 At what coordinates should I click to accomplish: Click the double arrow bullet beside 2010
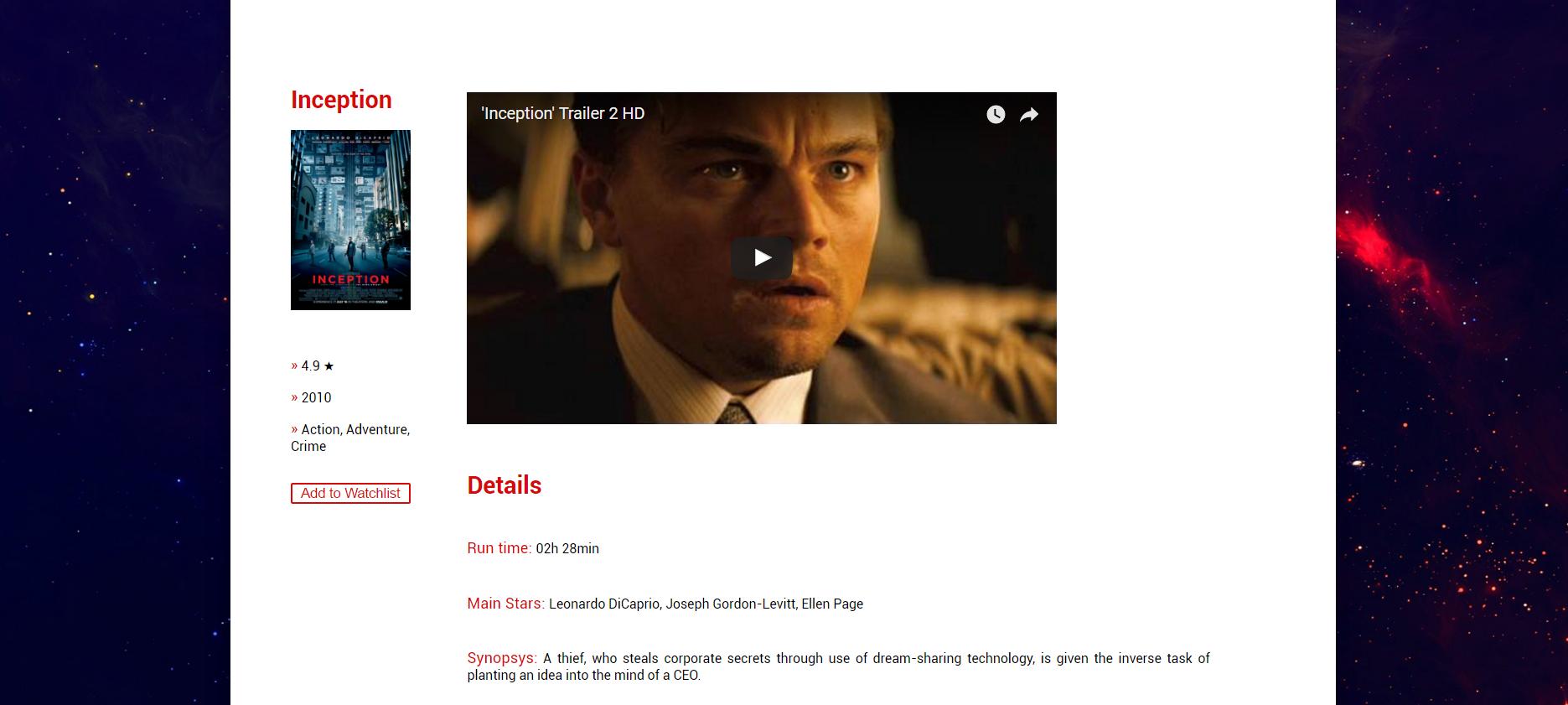tap(294, 397)
